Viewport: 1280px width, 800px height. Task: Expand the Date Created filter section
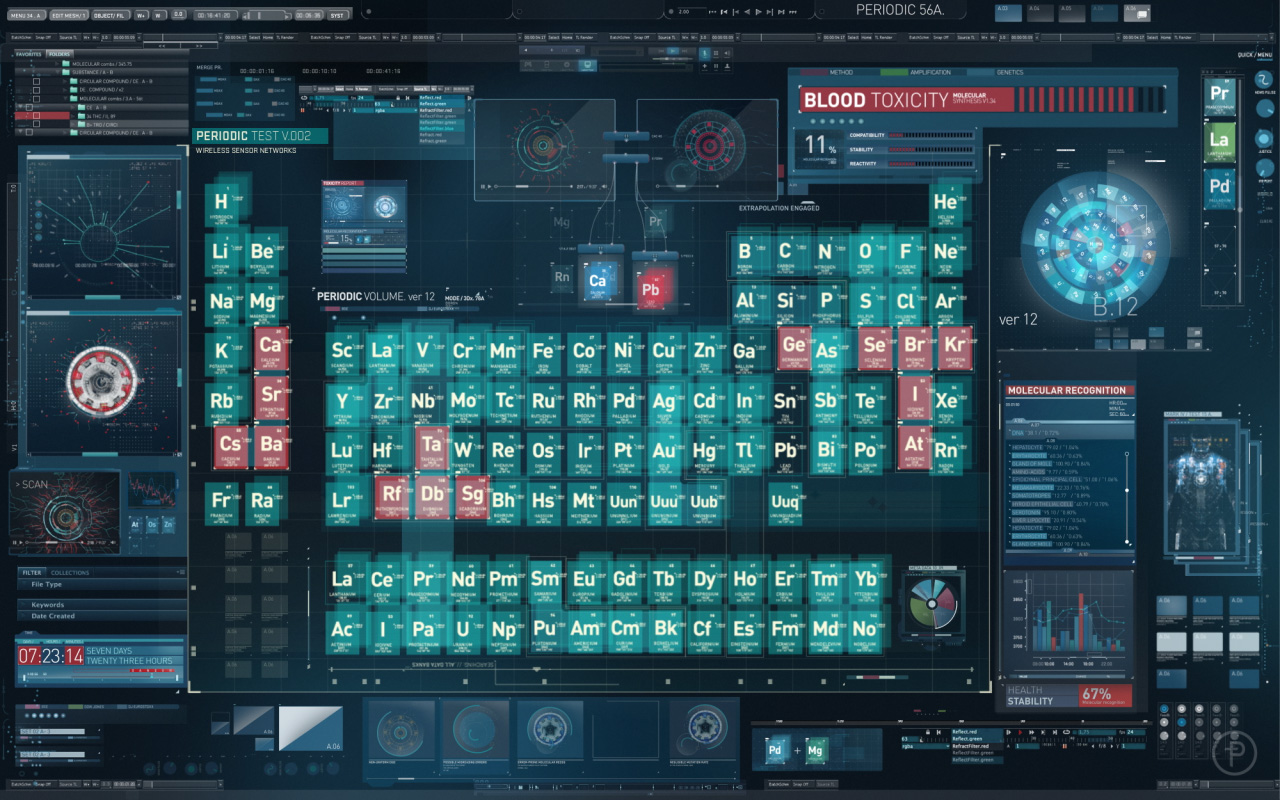(x=52, y=616)
